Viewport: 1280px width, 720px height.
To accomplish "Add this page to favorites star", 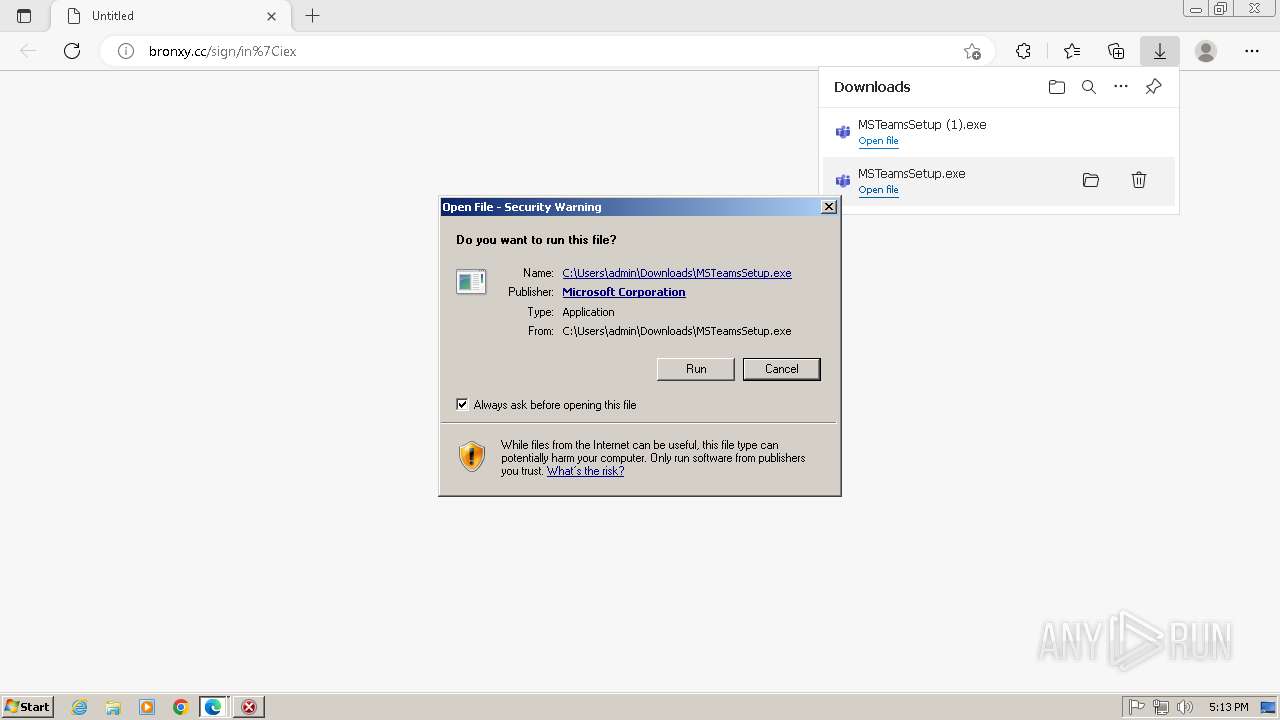I will 972,51.
